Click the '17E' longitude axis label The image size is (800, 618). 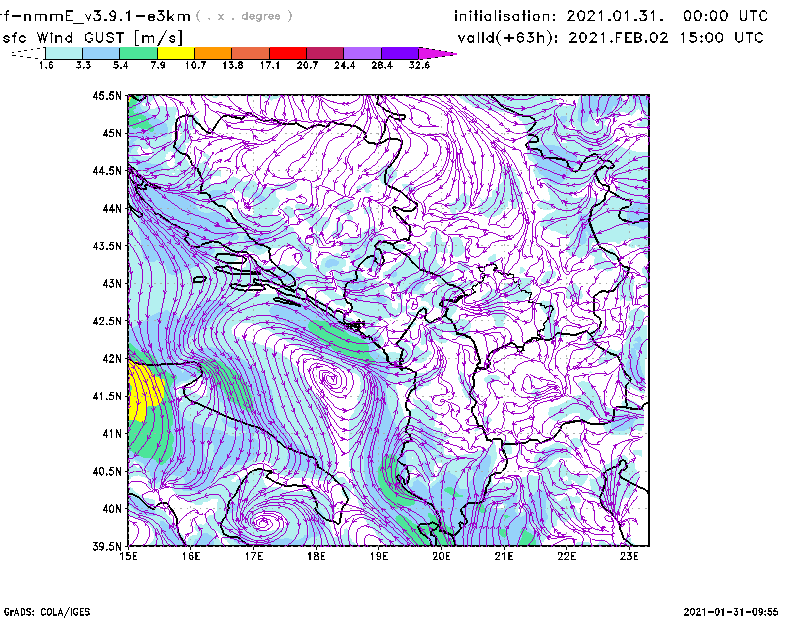click(x=254, y=556)
